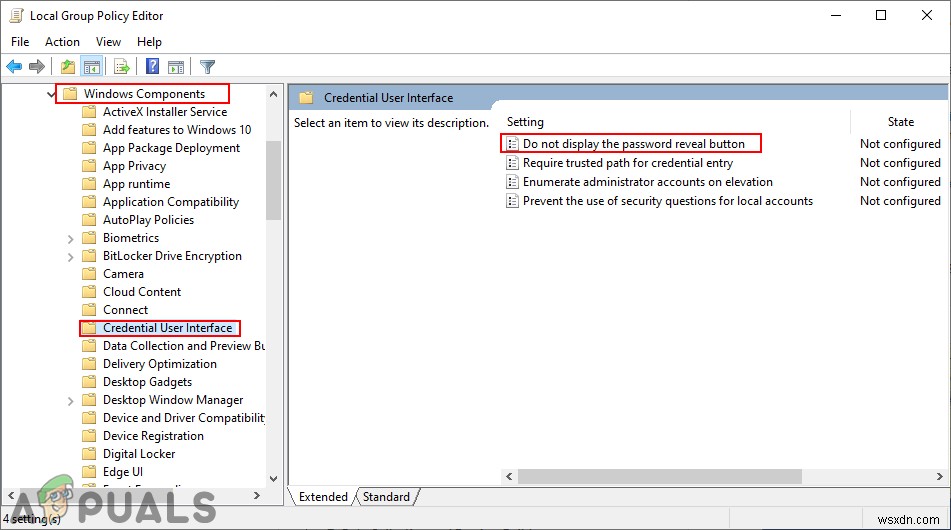Click Not configured state for Enumerate administrator accounts
951x530 pixels.
pos(900,182)
